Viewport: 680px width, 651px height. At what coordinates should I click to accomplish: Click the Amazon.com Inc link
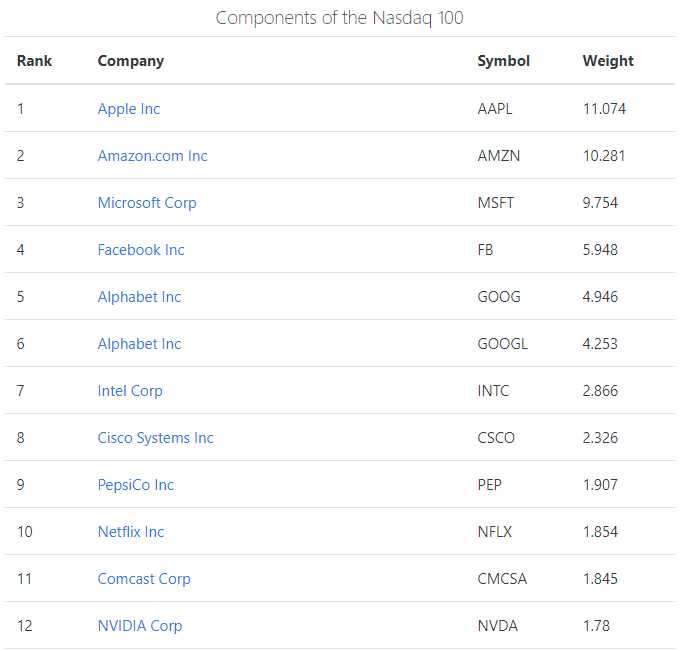click(x=152, y=156)
